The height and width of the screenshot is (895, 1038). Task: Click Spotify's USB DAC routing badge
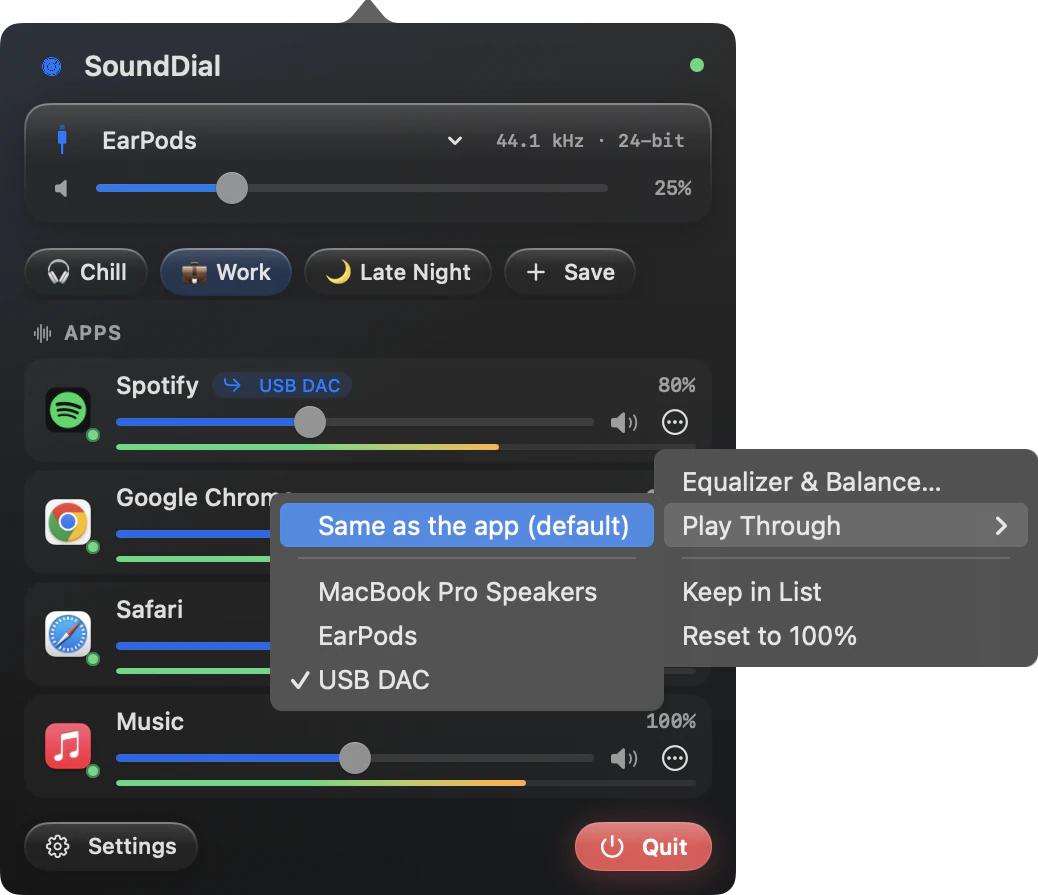pos(282,385)
